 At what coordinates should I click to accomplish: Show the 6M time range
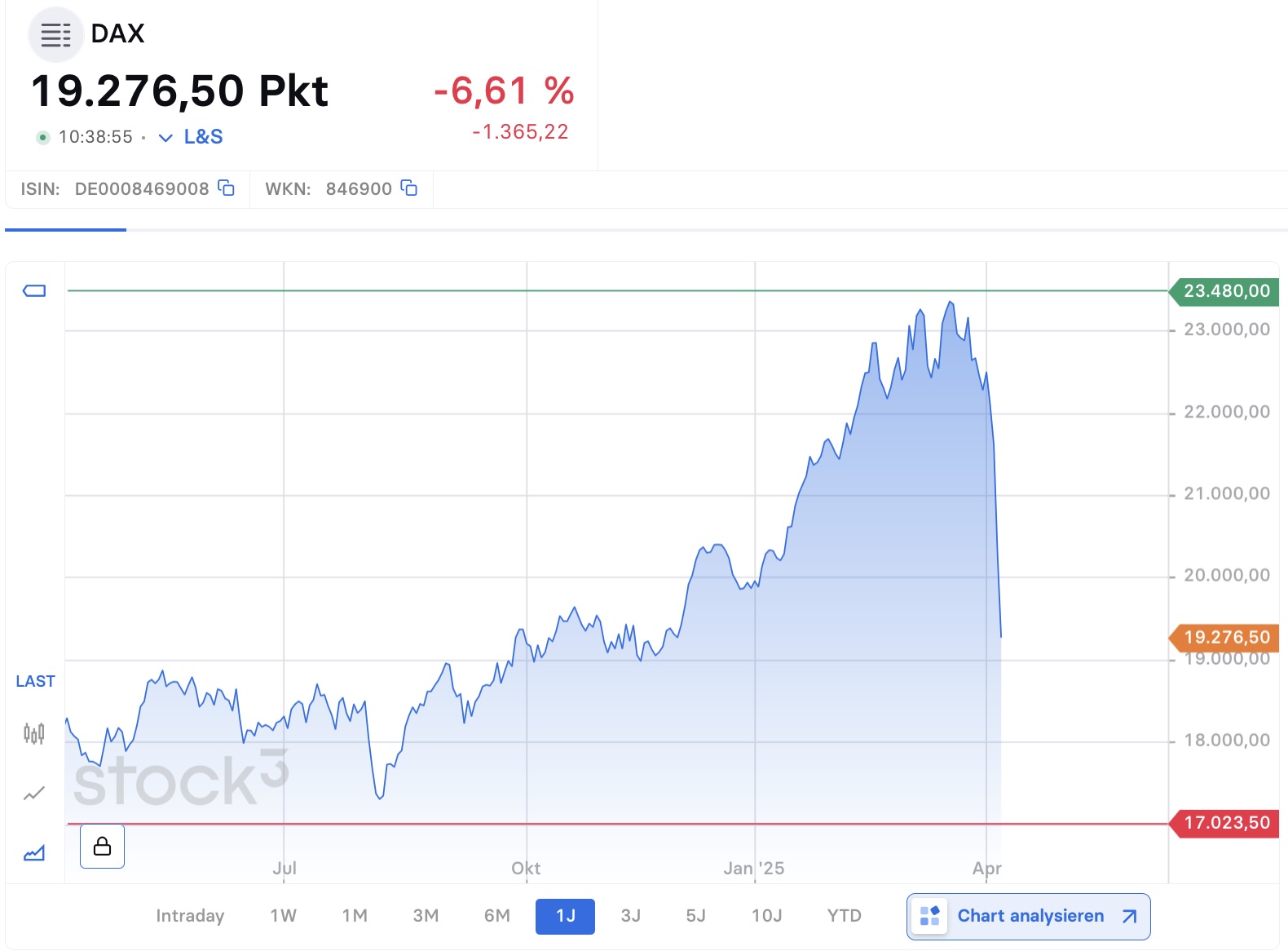coord(497,916)
